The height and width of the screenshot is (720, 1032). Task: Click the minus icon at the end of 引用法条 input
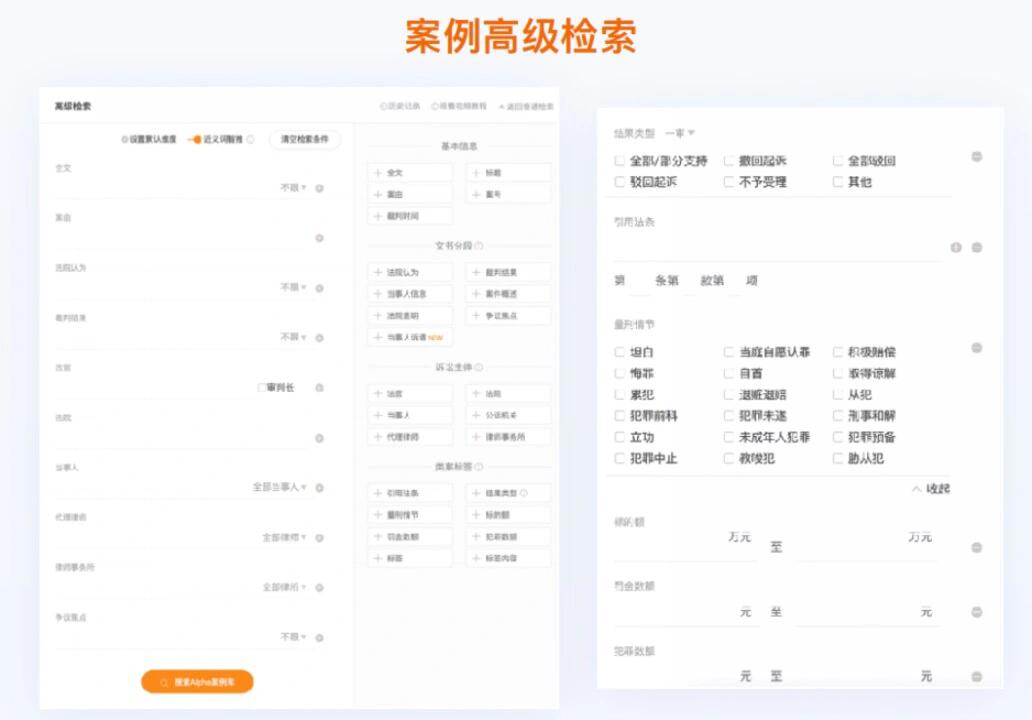click(x=977, y=247)
